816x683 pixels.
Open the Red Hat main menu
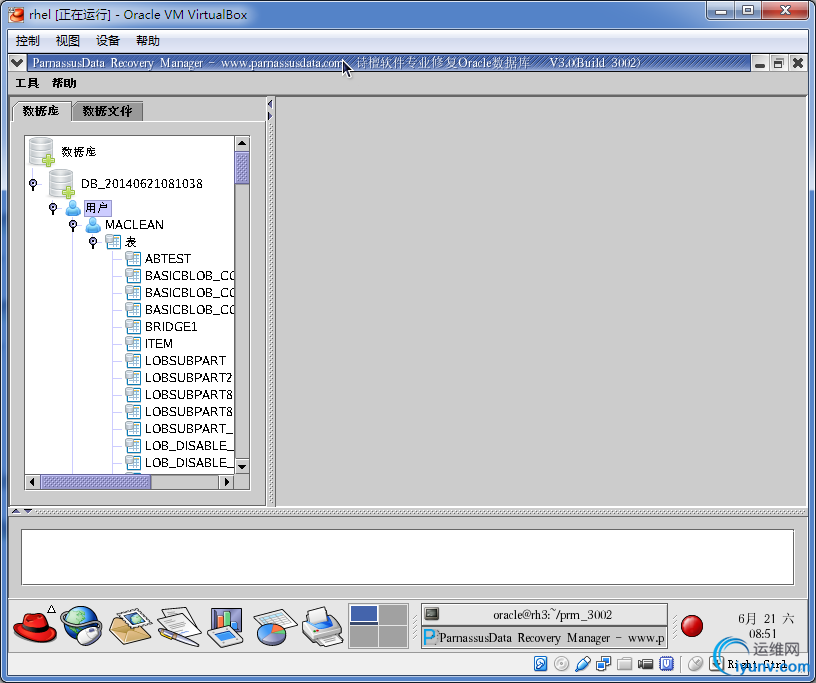click(34, 626)
